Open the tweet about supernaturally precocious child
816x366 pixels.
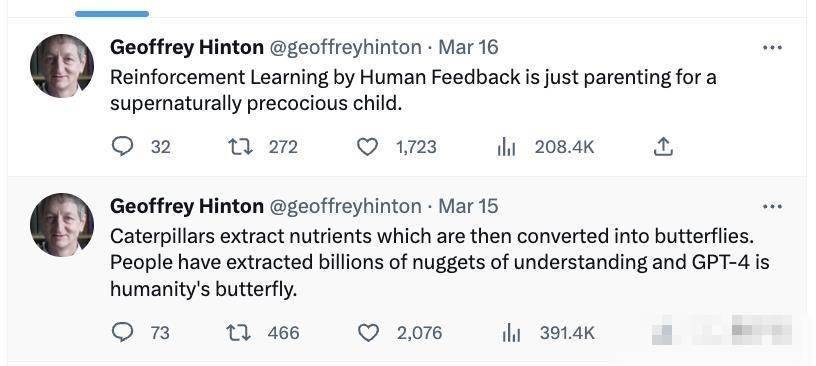coord(413,91)
